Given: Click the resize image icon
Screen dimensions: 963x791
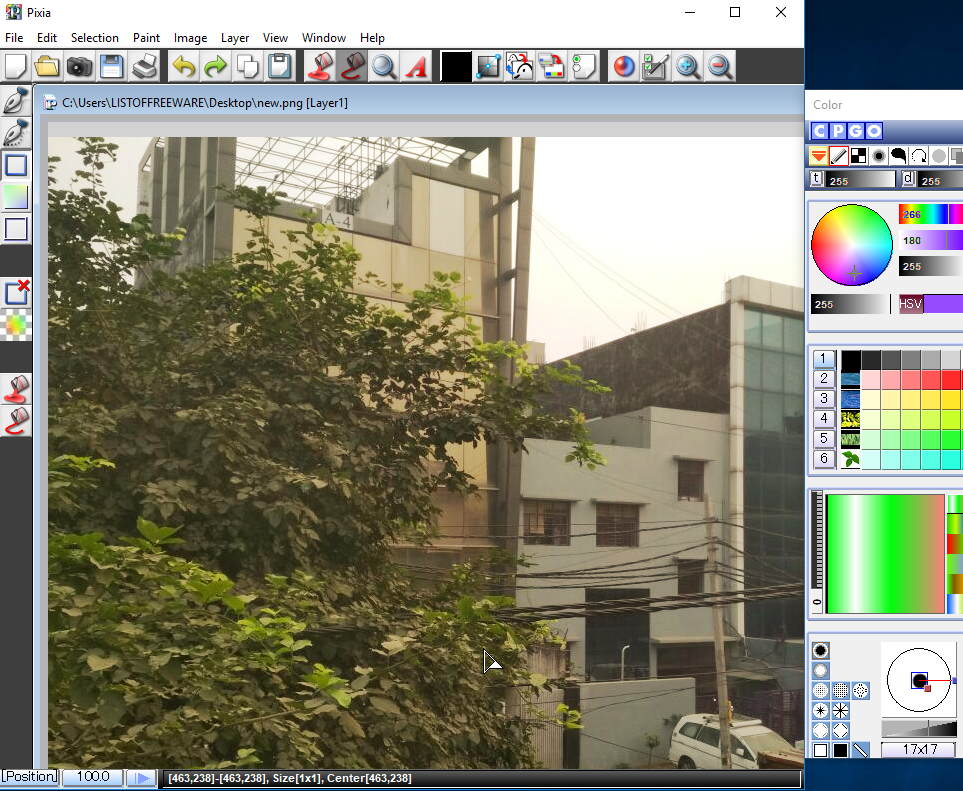Looking at the screenshot, I should click(x=488, y=66).
